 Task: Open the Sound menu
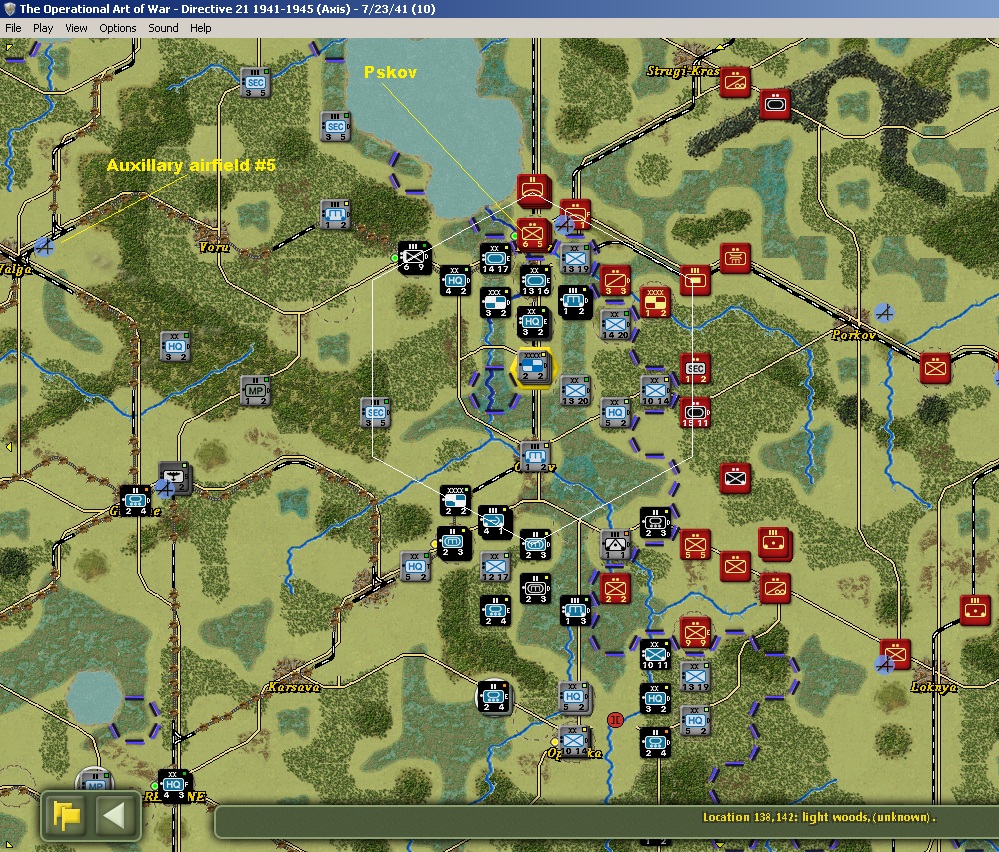pyautogui.click(x=163, y=28)
